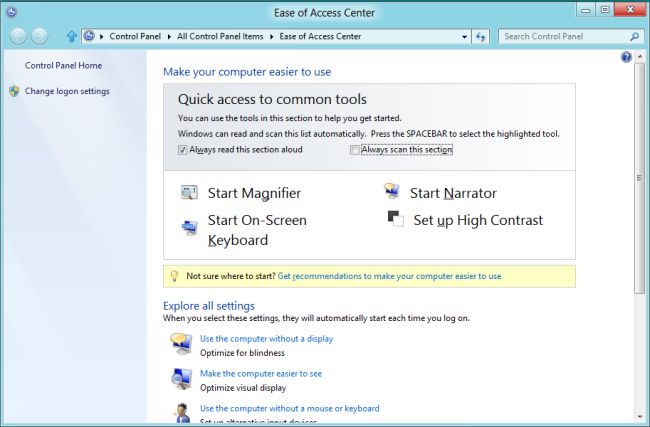Click the scrollbar up arrow
The height and width of the screenshot is (427, 650).
point(639,57)
